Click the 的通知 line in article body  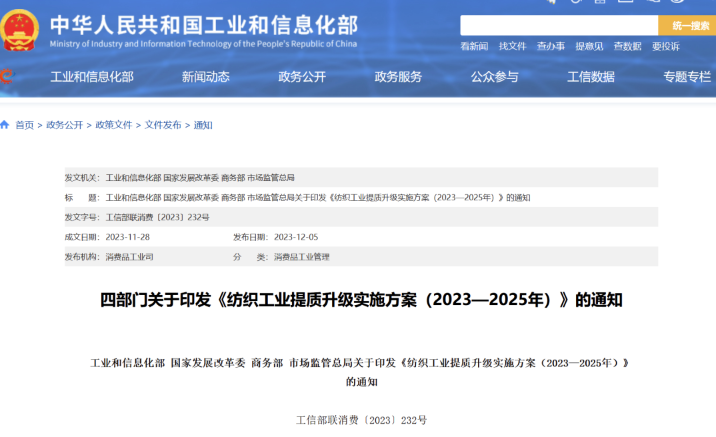pyautogui.click(x=362, y=382)
